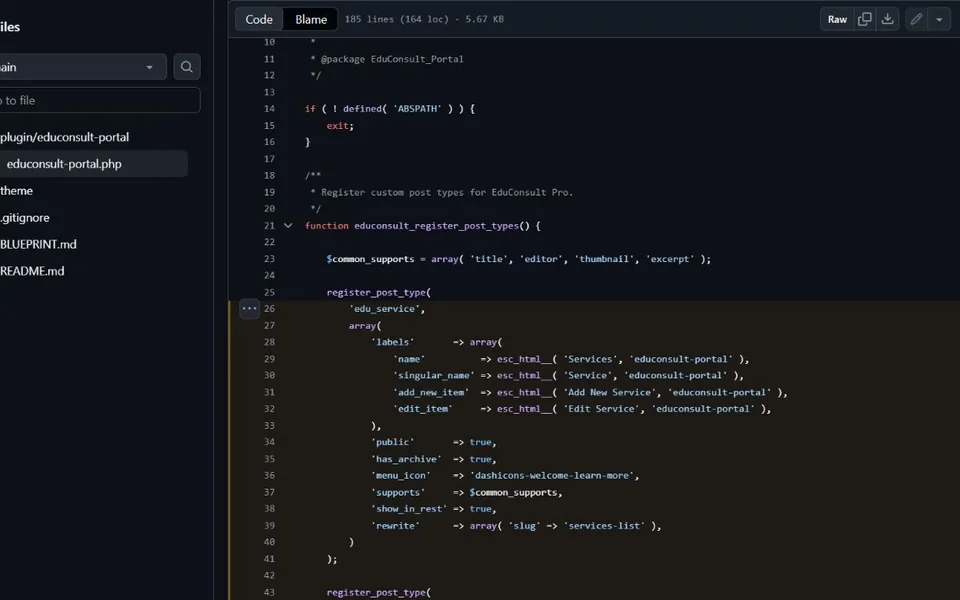This screenshot has width=960, height=600.
Task: Click the file search magnifier icon
Action: (187, 67)
